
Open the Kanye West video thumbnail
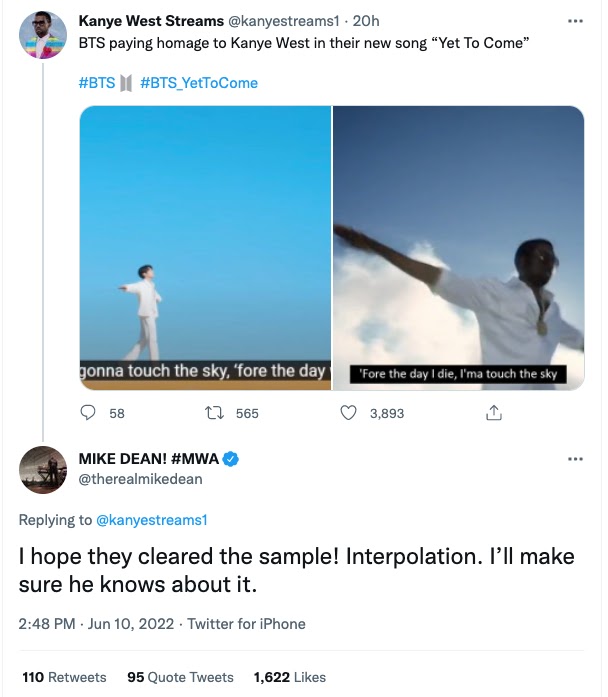point(458,247)
